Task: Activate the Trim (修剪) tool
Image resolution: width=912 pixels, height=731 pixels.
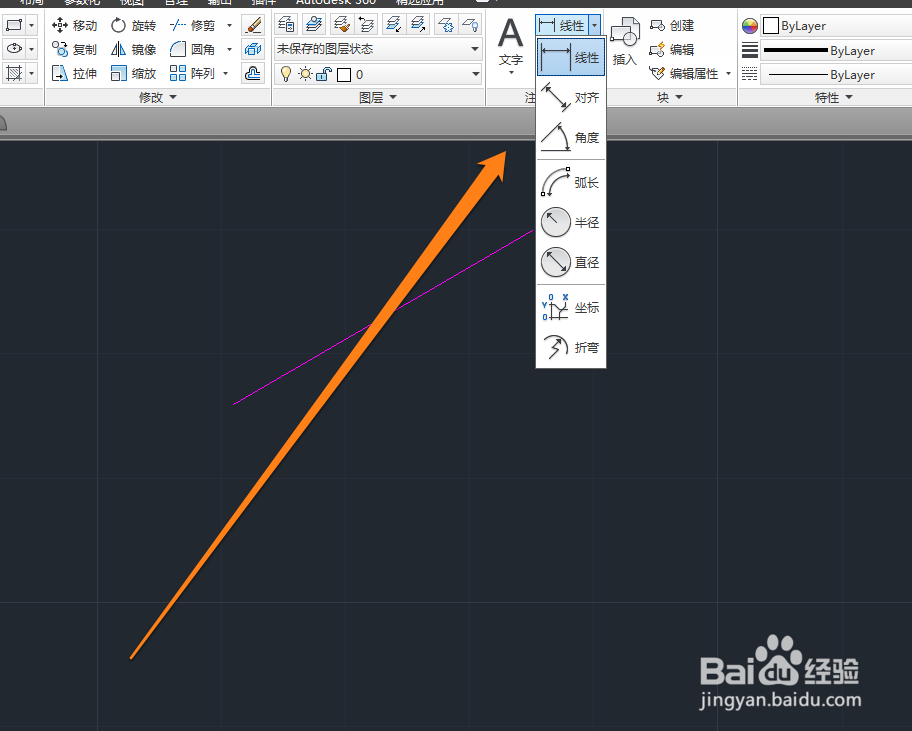Action: pos(193,26)
